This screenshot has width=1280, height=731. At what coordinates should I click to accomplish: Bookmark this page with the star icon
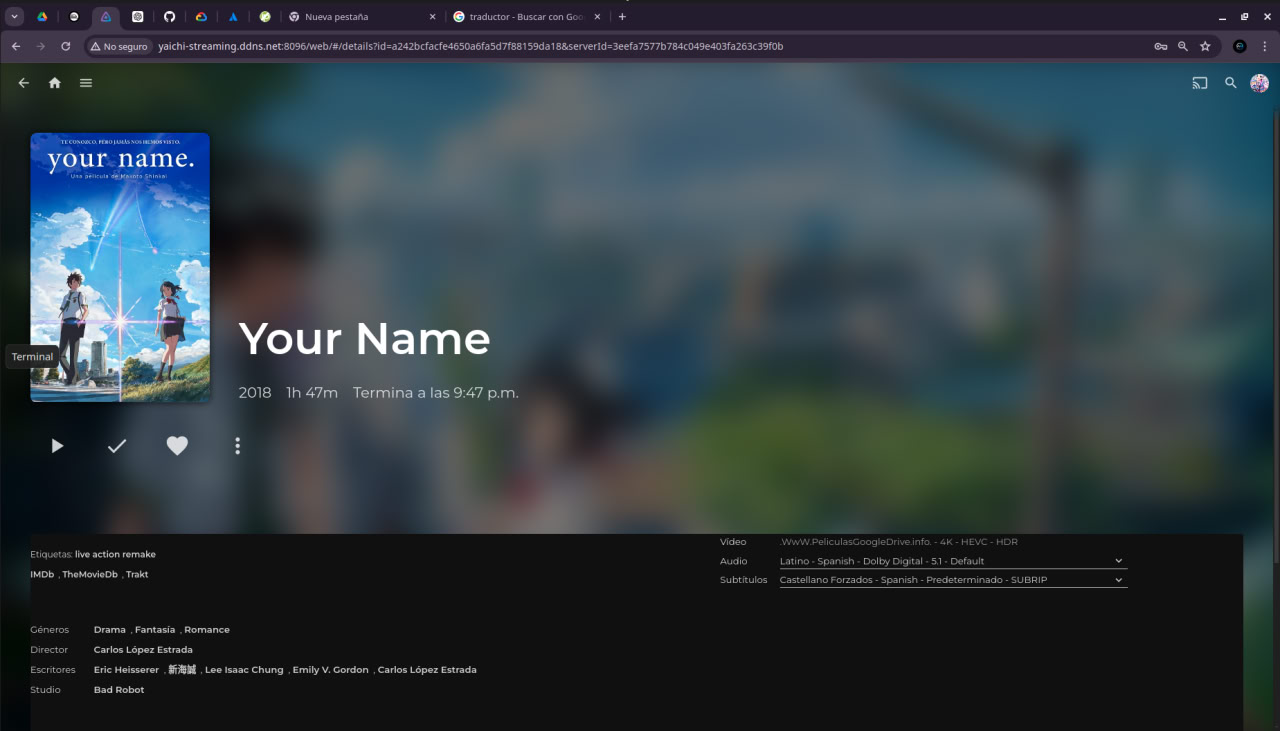click(1205, 46)
